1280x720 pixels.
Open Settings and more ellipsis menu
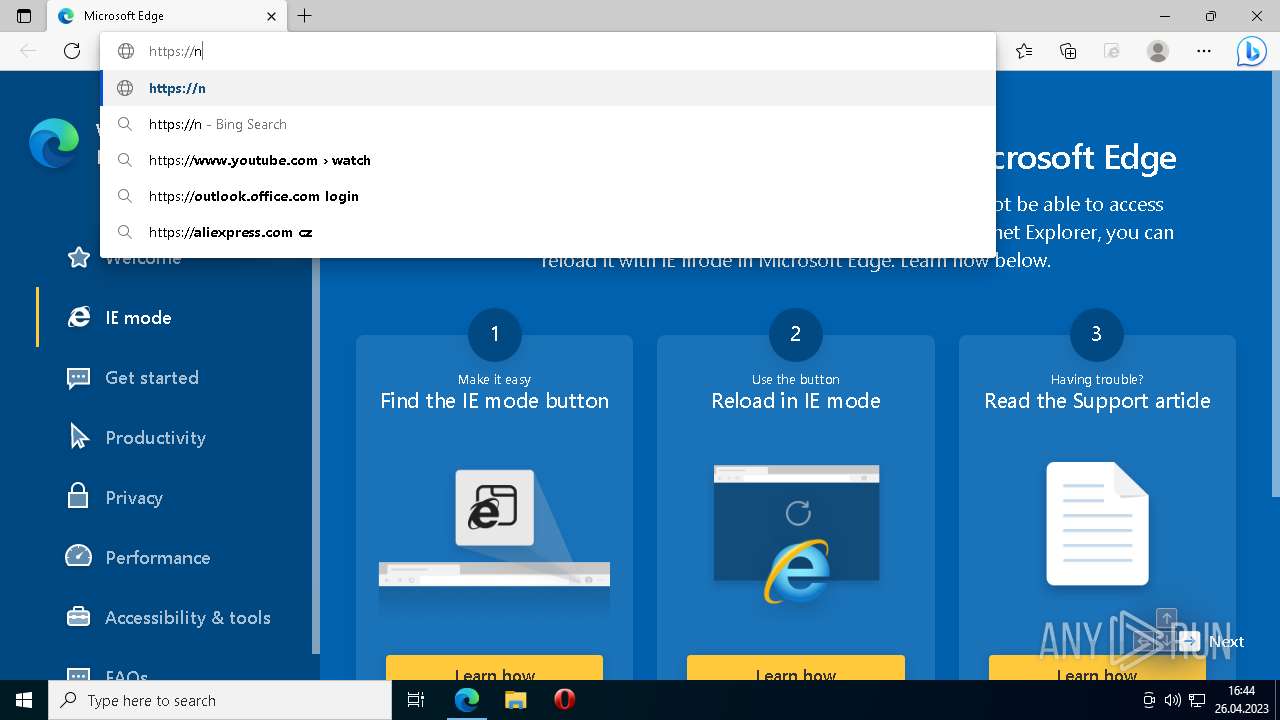pyautogui.click(x=1204, y=51)
